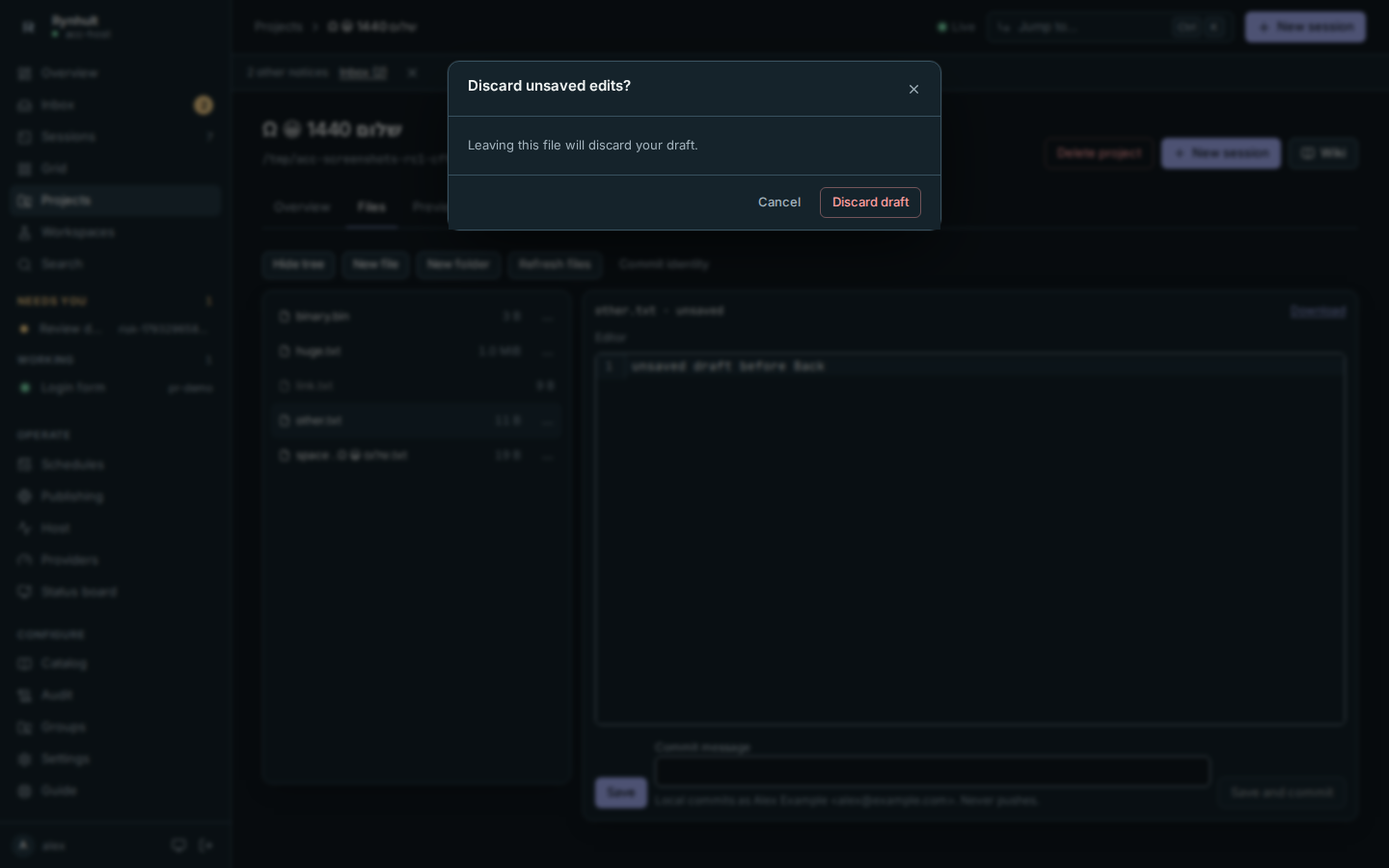Open Inbox in the sidebar
The height and width of the screenshot is (868, 1389).
point(116,105)
